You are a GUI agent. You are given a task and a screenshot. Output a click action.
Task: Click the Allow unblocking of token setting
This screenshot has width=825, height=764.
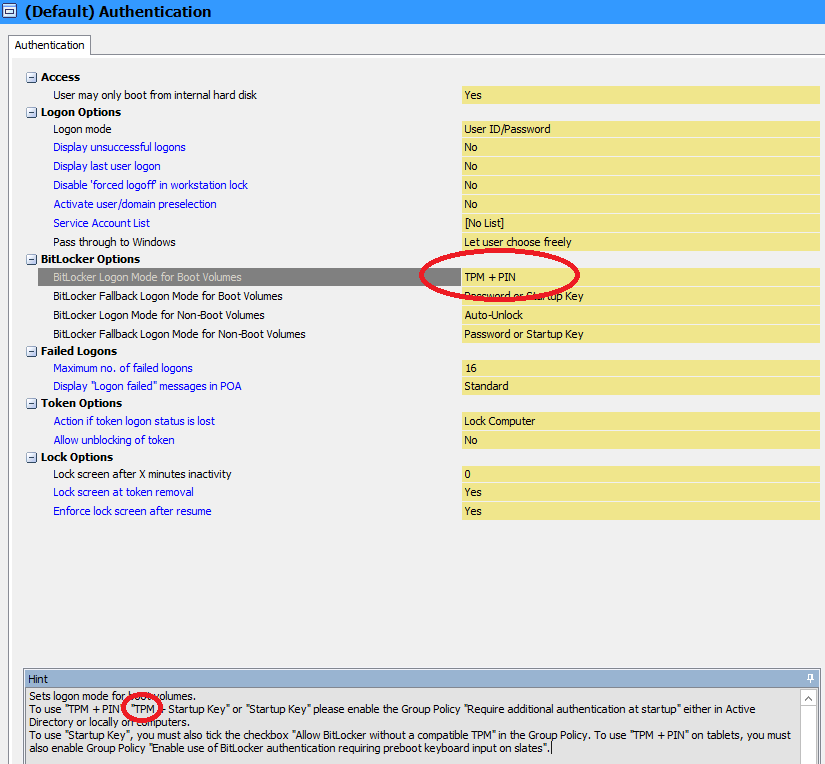pos(114,440)
